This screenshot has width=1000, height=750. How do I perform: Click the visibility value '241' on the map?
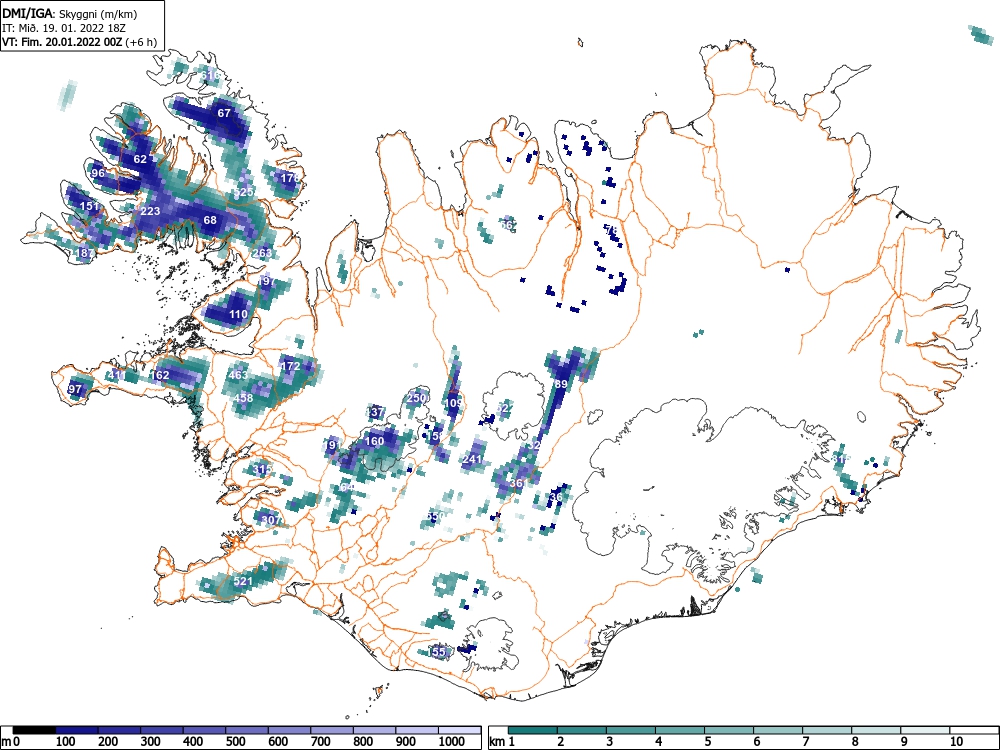click(473, 459)
